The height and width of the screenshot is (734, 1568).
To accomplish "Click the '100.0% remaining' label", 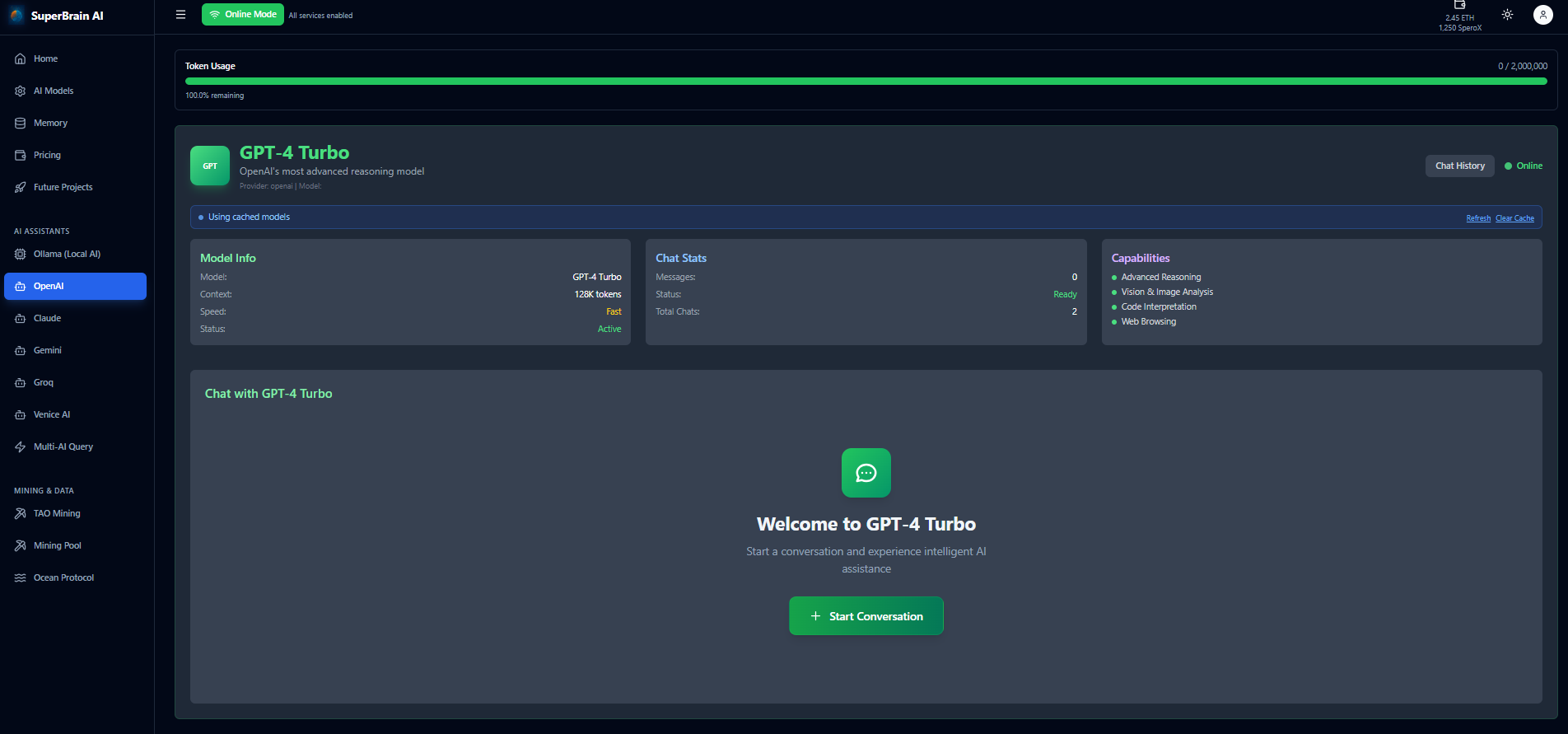I will pos(214,96).
